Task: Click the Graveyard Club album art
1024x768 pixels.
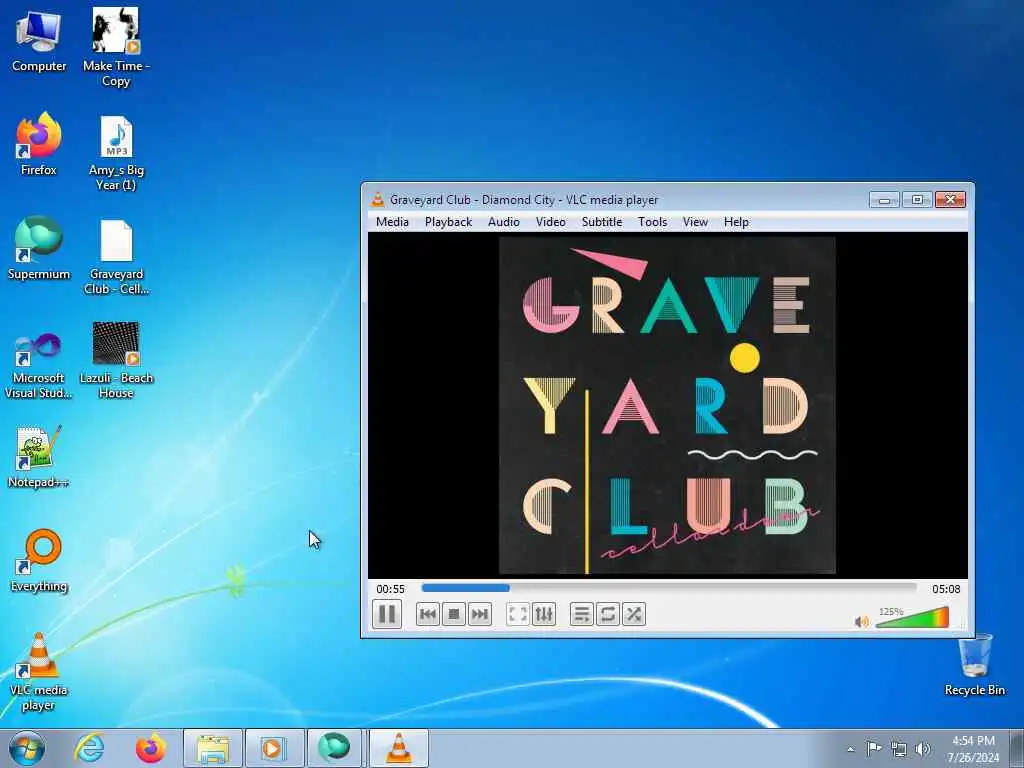Action: tap(667, 406)
